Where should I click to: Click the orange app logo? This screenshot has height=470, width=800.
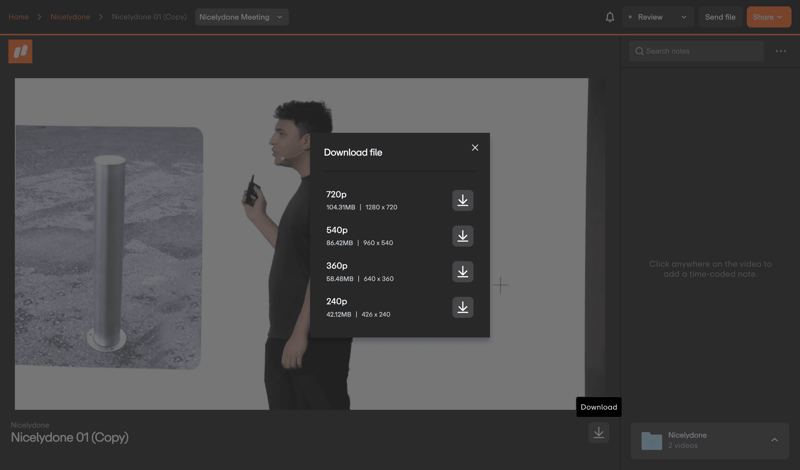pyautogui.click(x=20, y=52)
